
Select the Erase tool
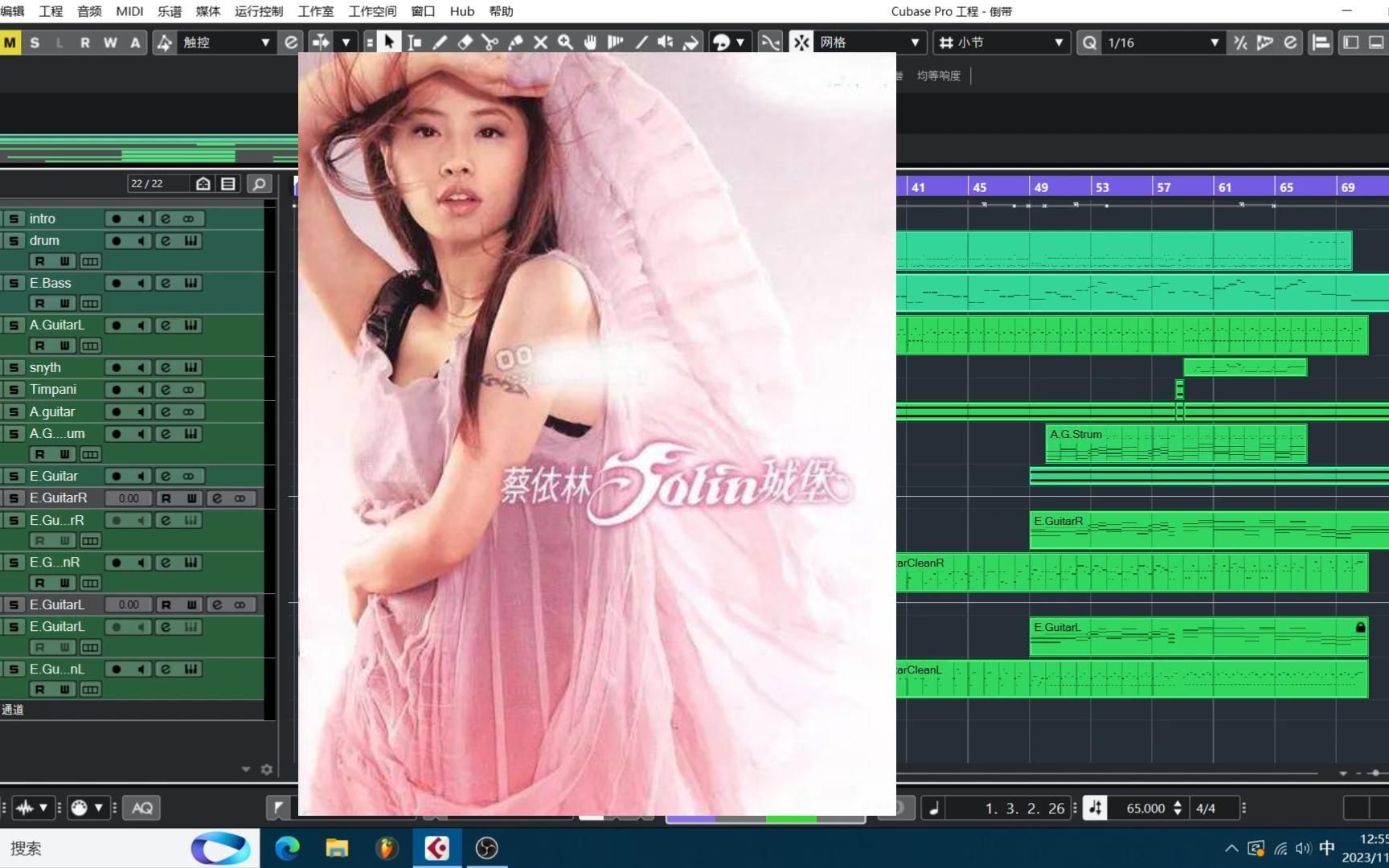[465, 43]
